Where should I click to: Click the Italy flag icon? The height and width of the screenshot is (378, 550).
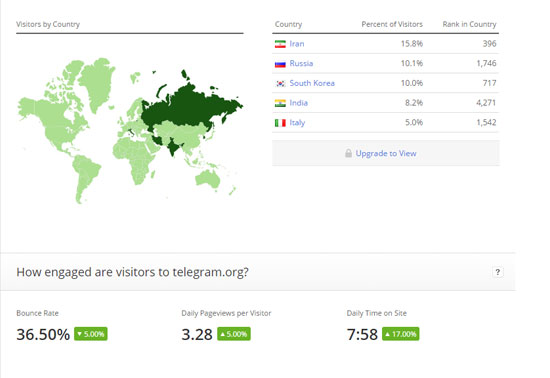pos(280,123)
